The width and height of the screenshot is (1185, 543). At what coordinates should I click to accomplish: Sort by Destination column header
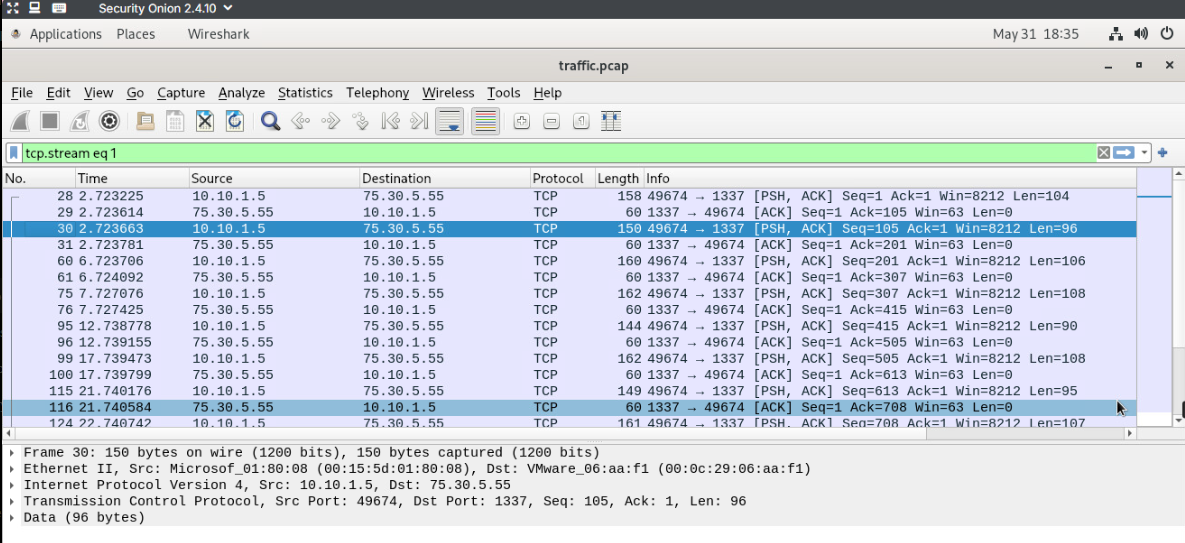point(445,178)
